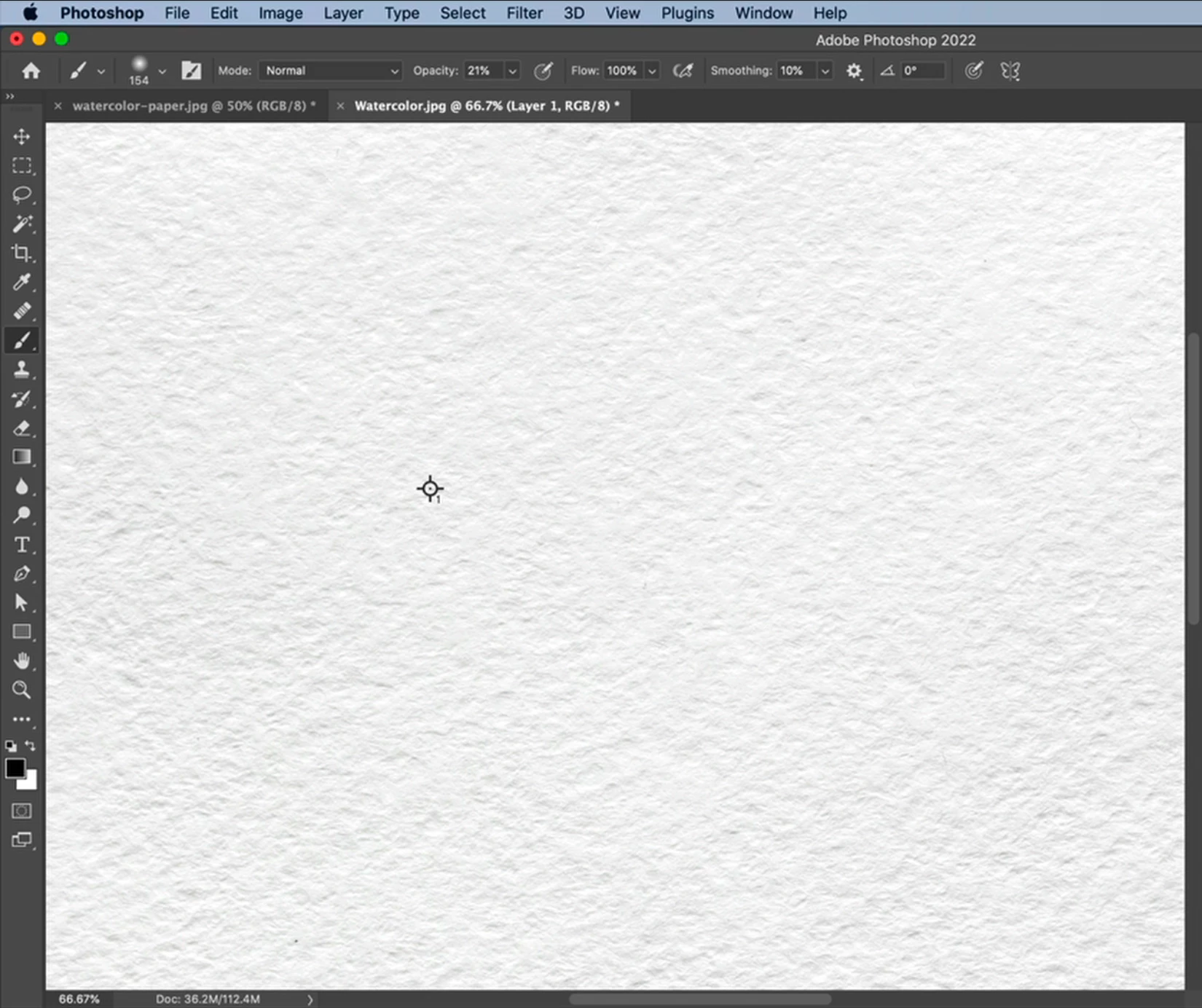Select the Clone Stamp tool

pyautogui.click(x=22, y=369)
